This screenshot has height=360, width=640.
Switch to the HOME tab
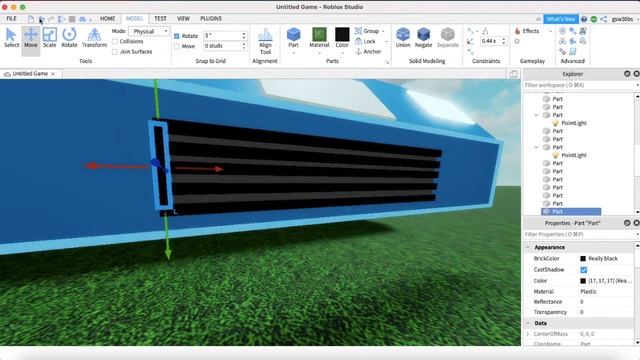[x=108, y=19]
